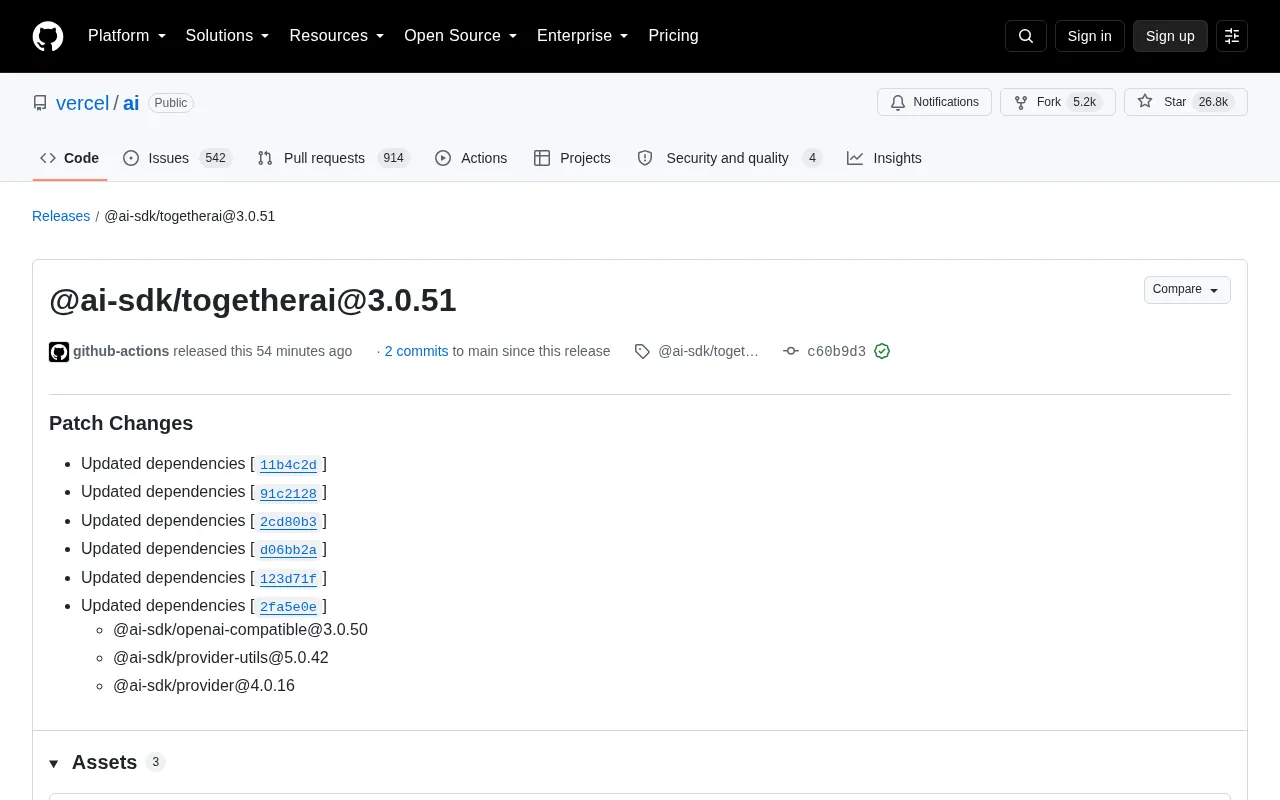This screenshot has width=1280, height=800.
Task: Open the GitHub homepage logo
Action: pos(48,36)
